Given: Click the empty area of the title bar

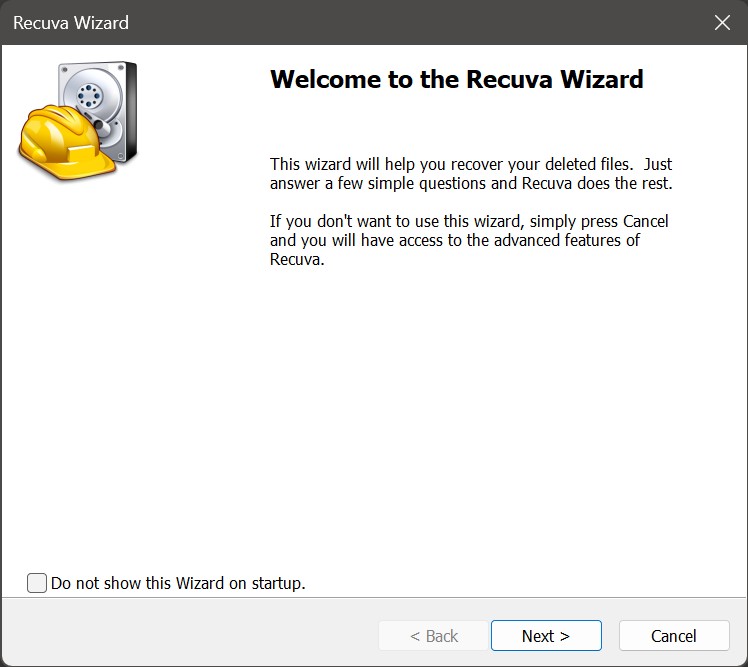Looking at the screenshot, I should pyautogui.click(x=400, y=22).
